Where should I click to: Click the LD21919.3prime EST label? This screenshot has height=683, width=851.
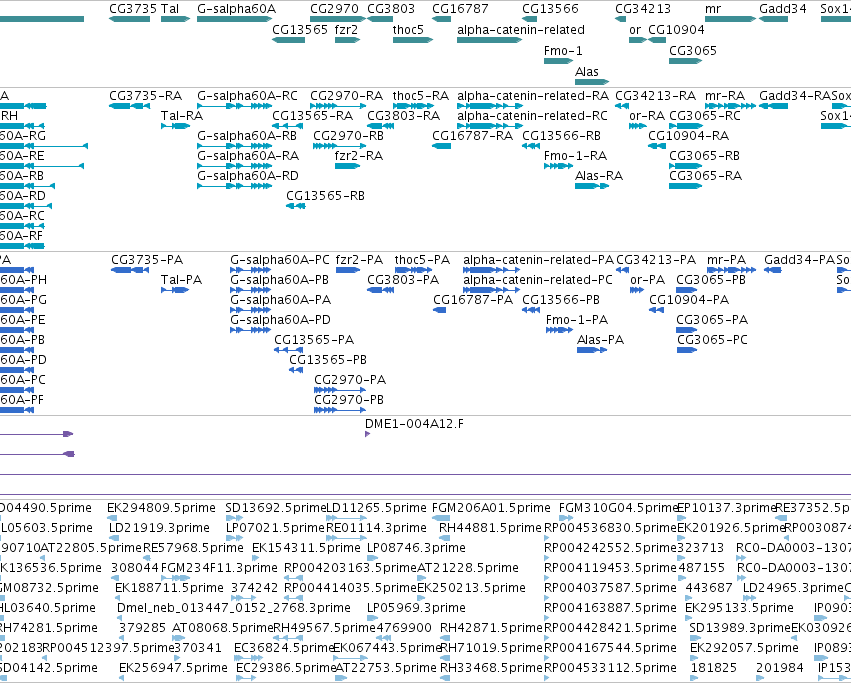[159, 528]
